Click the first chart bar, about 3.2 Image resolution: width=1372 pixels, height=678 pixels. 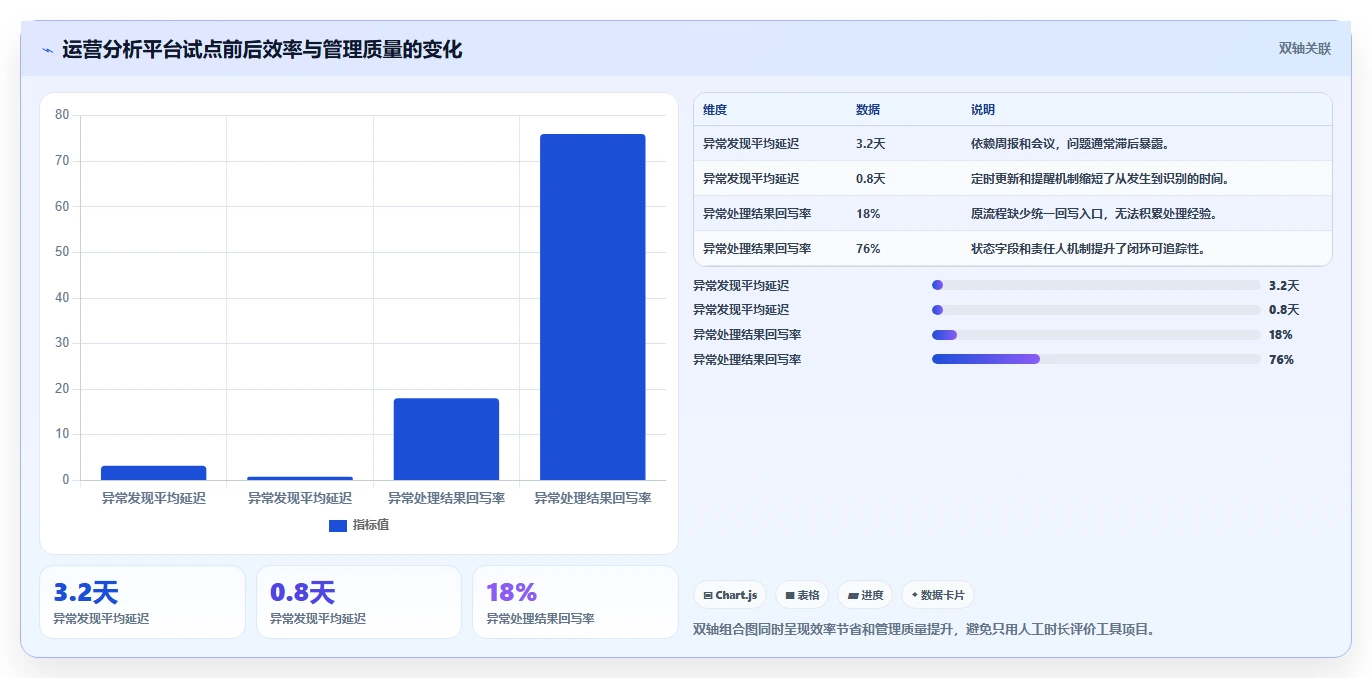pos(153,473)
